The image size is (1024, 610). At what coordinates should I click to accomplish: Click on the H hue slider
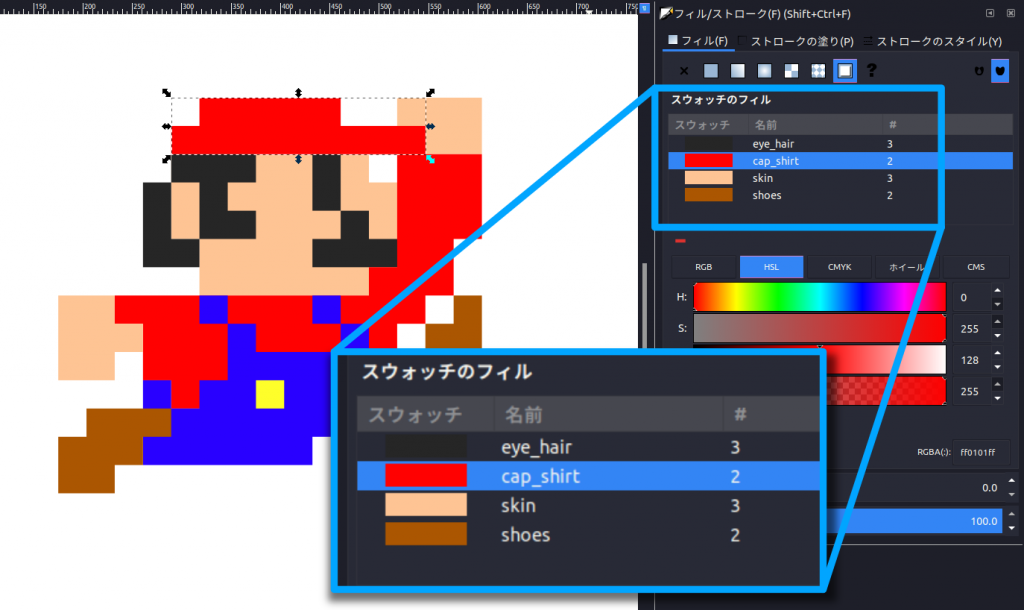tap(820, 297)
